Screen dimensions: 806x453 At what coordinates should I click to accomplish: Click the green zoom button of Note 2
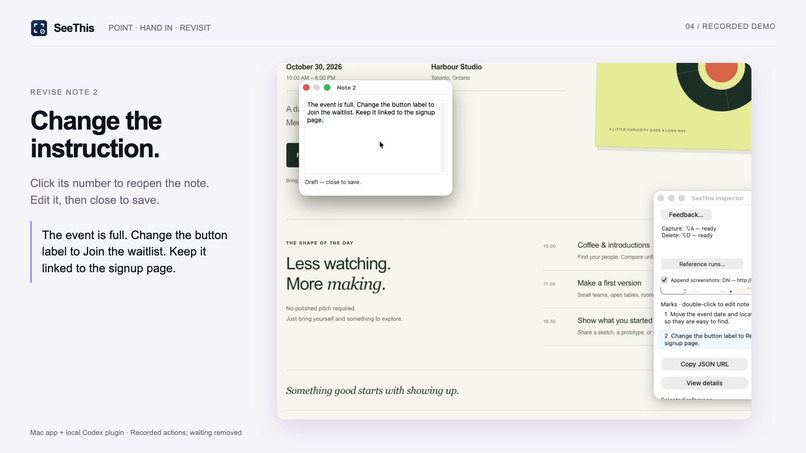pos(327,87)
